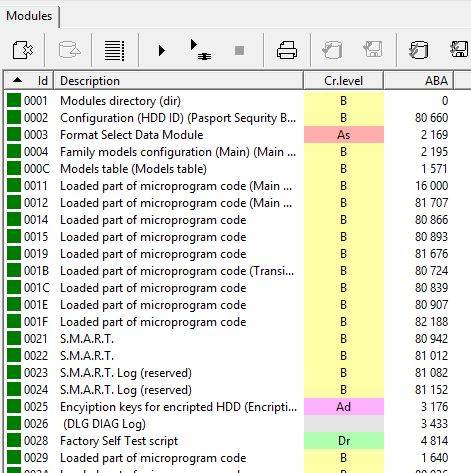The width and height of the screenshot is (471, 473).
Task: Click the grey stop square button
Action: [x=239, y=51]
